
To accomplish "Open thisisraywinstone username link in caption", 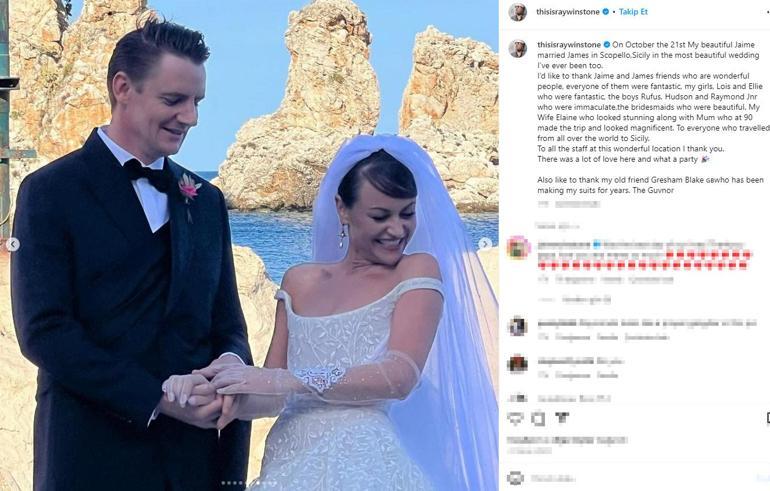I will [x=569, y=45].
